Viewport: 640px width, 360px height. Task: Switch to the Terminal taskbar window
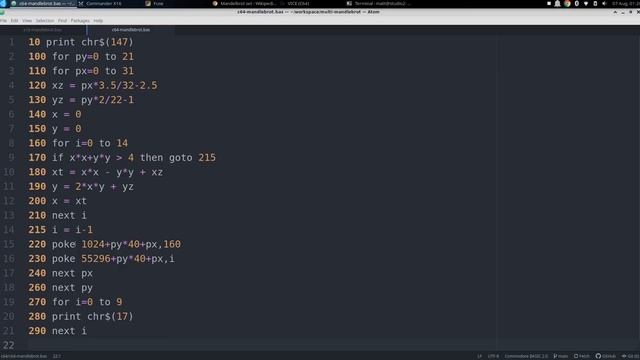click(x=380, y=3)
